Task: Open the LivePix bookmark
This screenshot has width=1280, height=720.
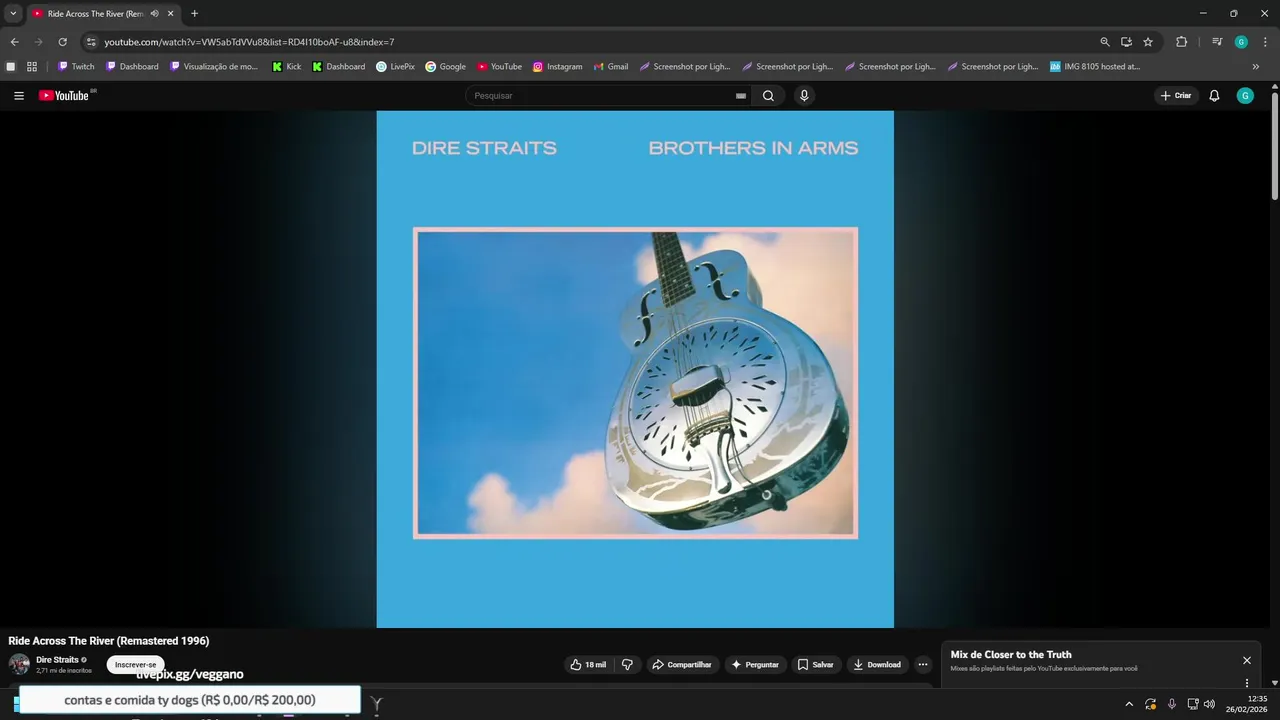Action: click(x=395, y=67)
